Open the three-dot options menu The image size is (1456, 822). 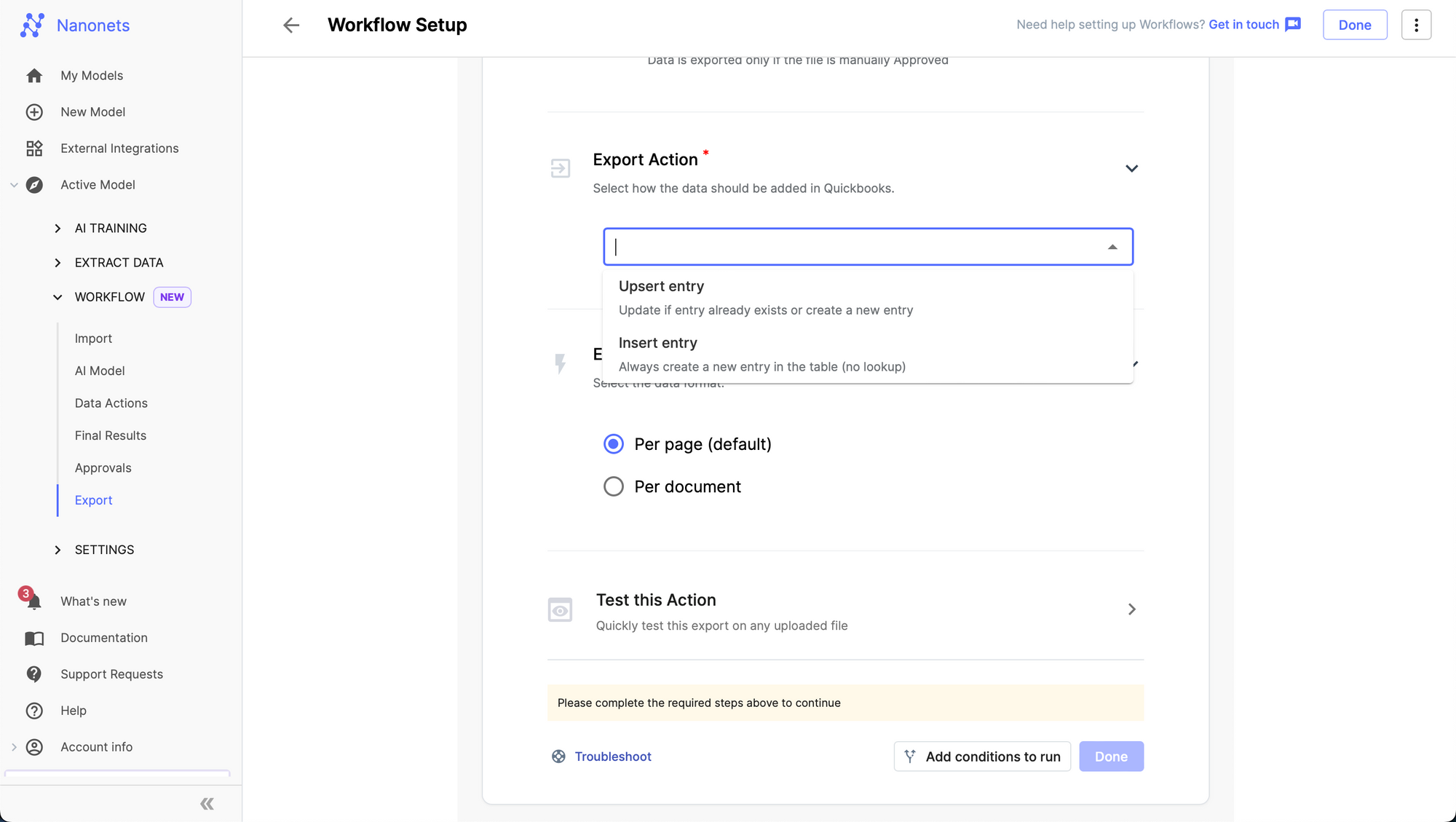click(1416, 25)
